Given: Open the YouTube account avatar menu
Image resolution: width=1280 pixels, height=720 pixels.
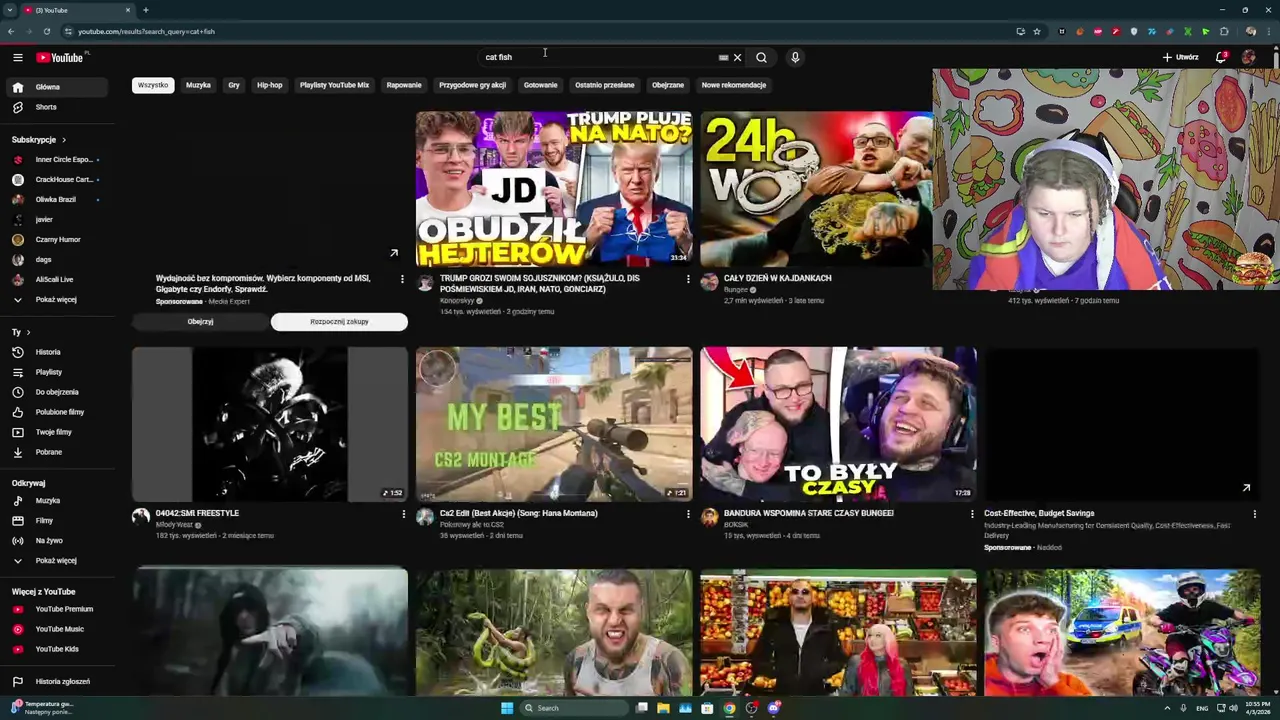Looking at the screenshot, I should [1248, 57].
